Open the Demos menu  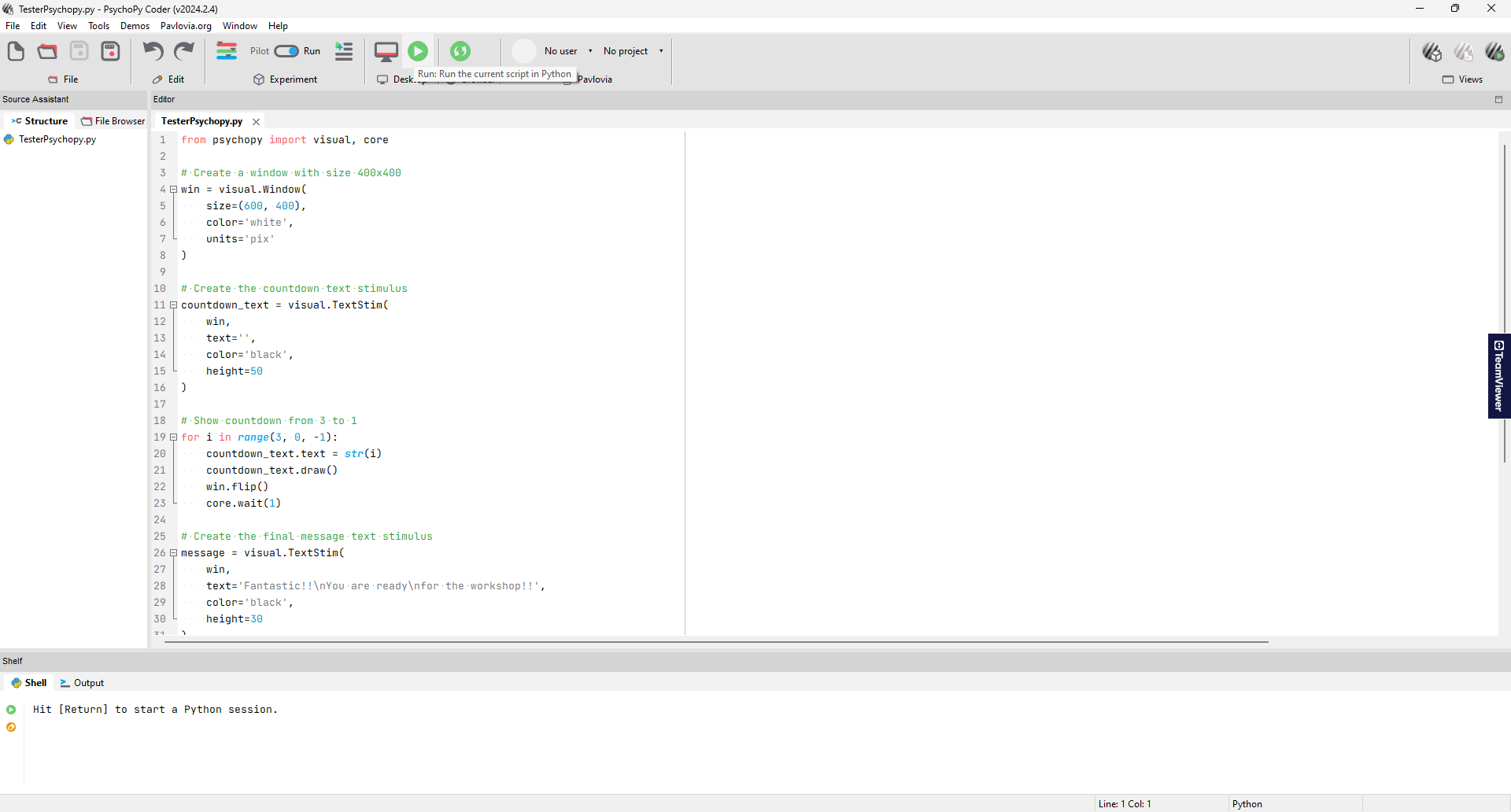point(135,26)
